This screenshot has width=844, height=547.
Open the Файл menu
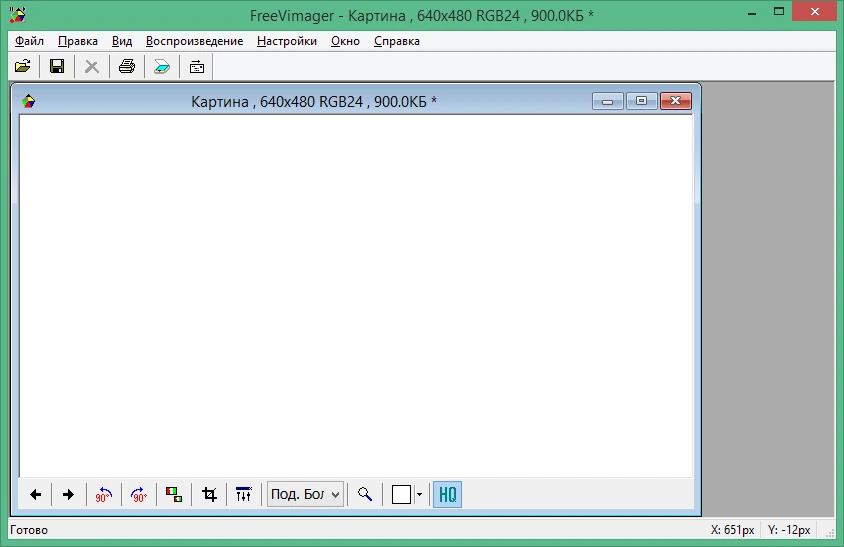[29, 41]
